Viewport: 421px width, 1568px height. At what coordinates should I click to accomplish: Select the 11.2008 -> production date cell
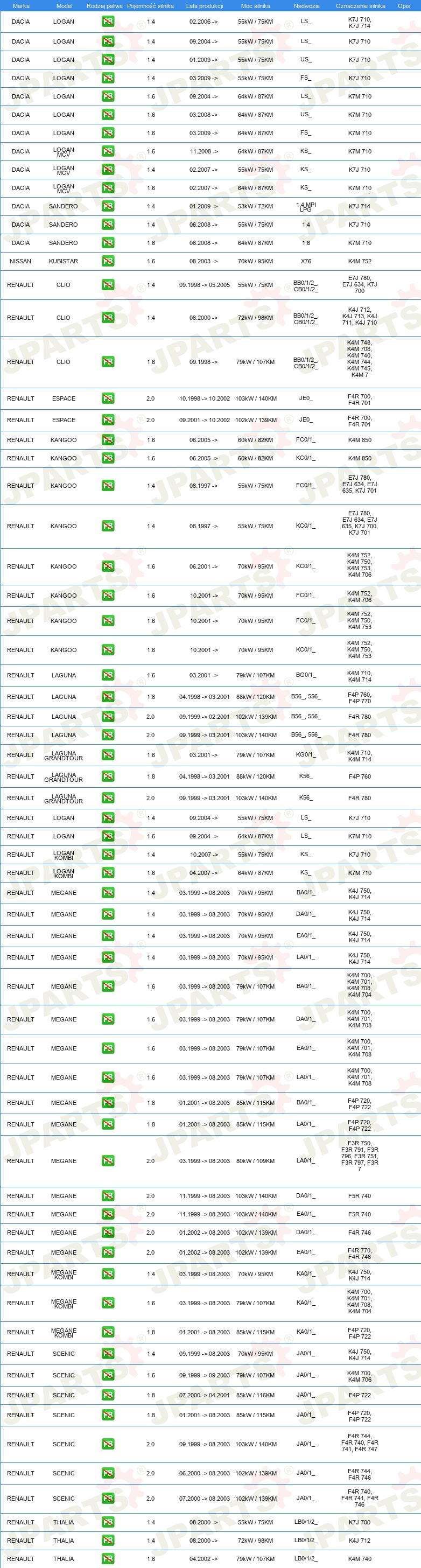[204, 151]
